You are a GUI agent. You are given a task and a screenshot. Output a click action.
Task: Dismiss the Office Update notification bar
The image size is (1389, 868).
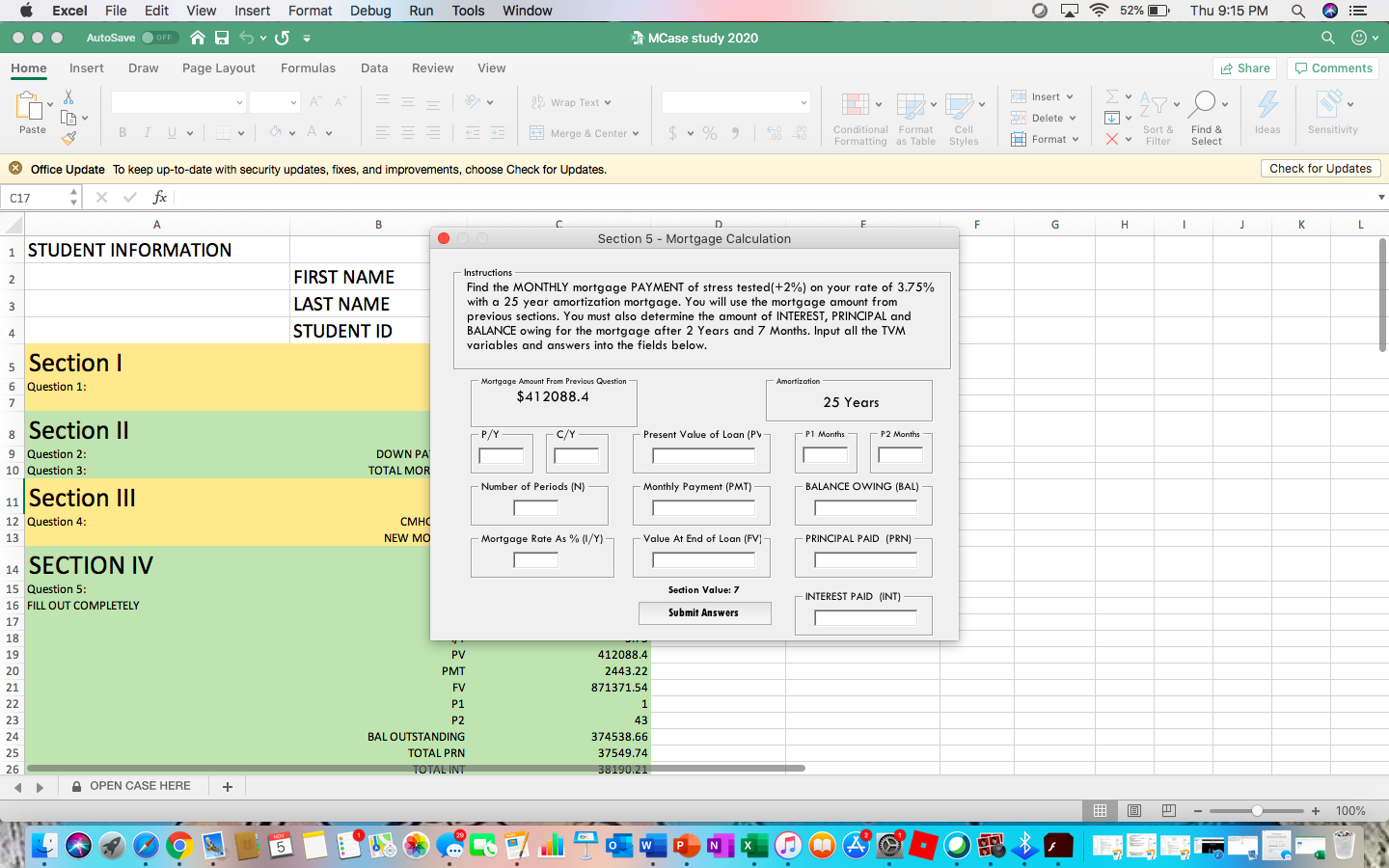coord(15,168)
